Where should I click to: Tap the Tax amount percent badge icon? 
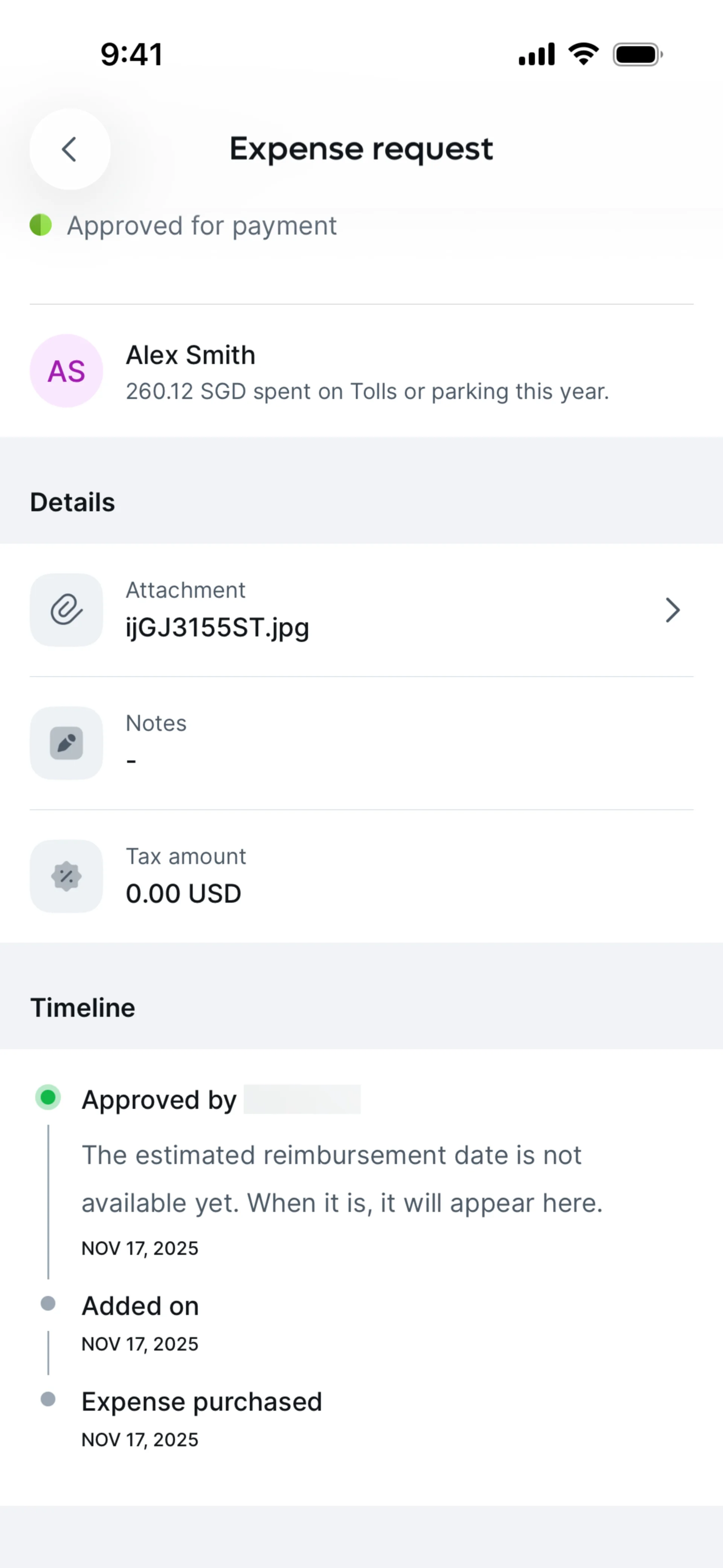[66, 877]
